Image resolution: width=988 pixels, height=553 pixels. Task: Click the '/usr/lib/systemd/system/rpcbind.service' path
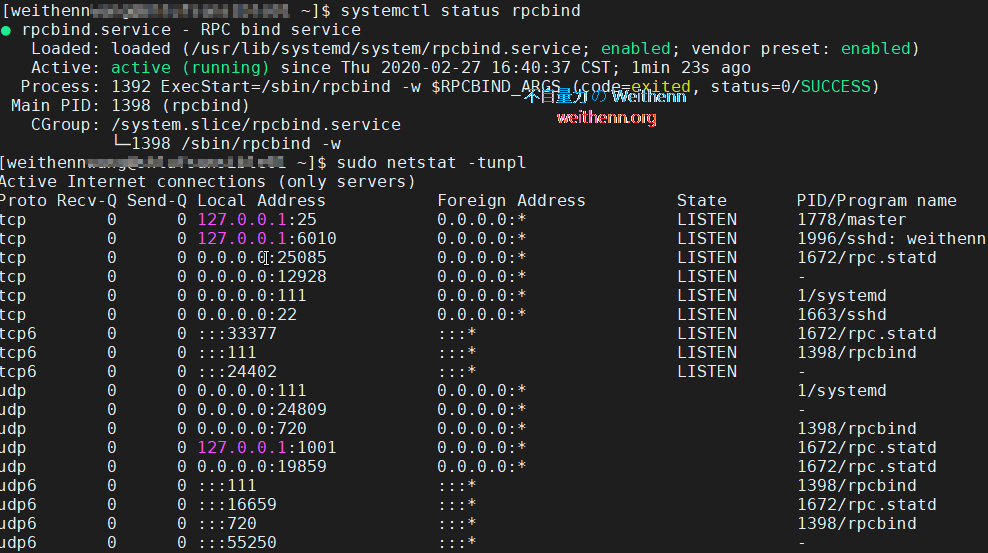(386, 48)
